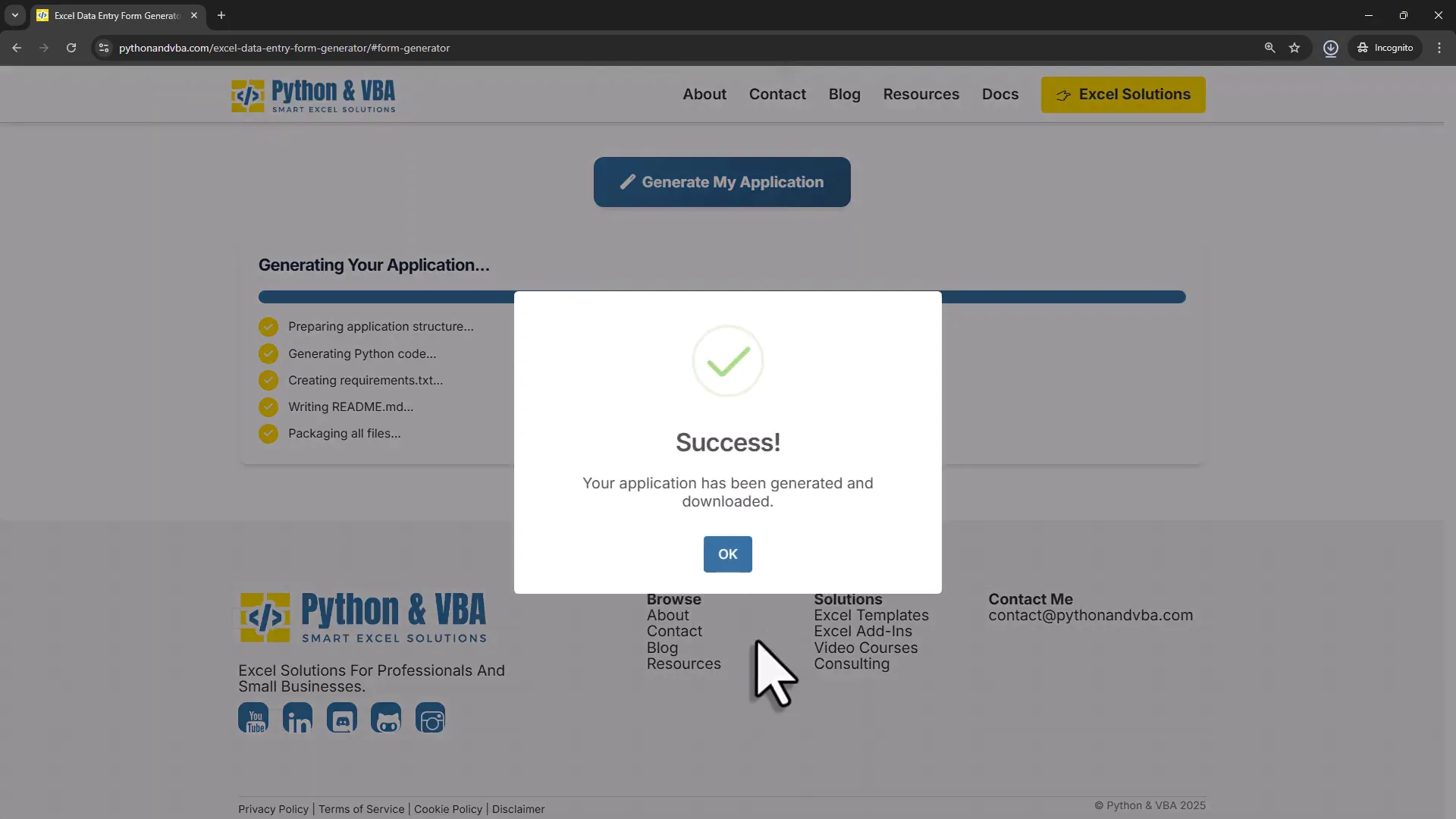Select the Excel Data Entry Form Generator tab
Viewport: 1456px width, 819px height.
coord(114,15)
